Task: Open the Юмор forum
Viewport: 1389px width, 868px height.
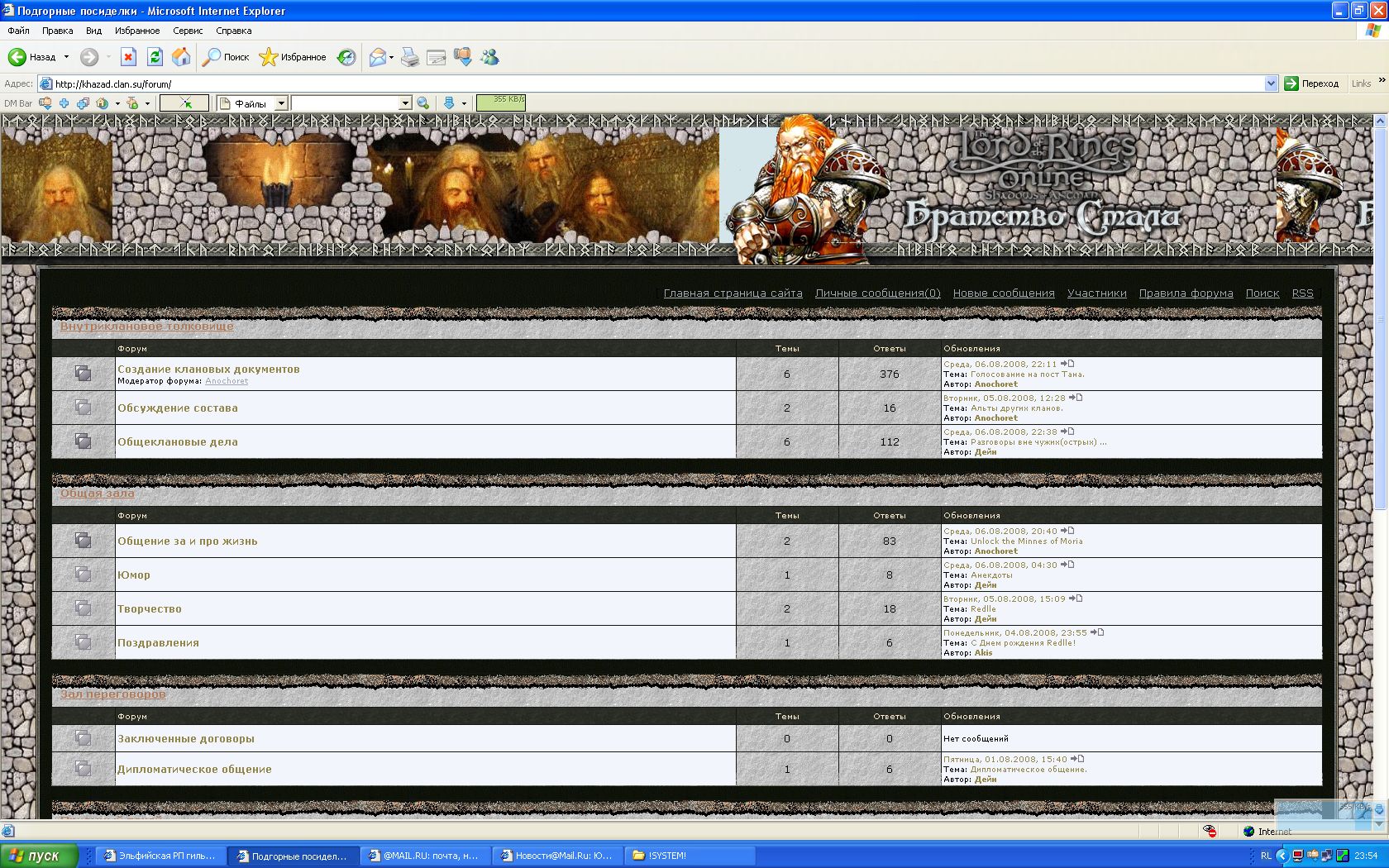Action: (x=134, y=575)
